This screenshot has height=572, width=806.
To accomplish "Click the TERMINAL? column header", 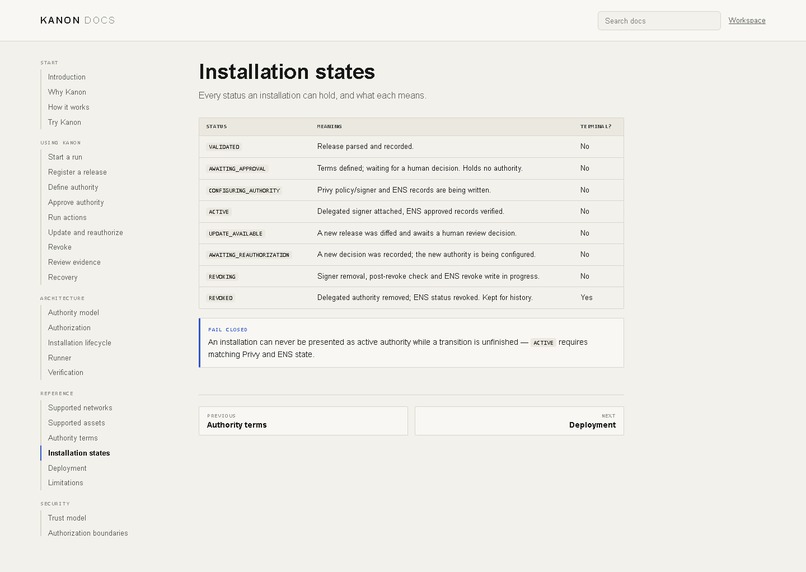I will click(596, 126).
